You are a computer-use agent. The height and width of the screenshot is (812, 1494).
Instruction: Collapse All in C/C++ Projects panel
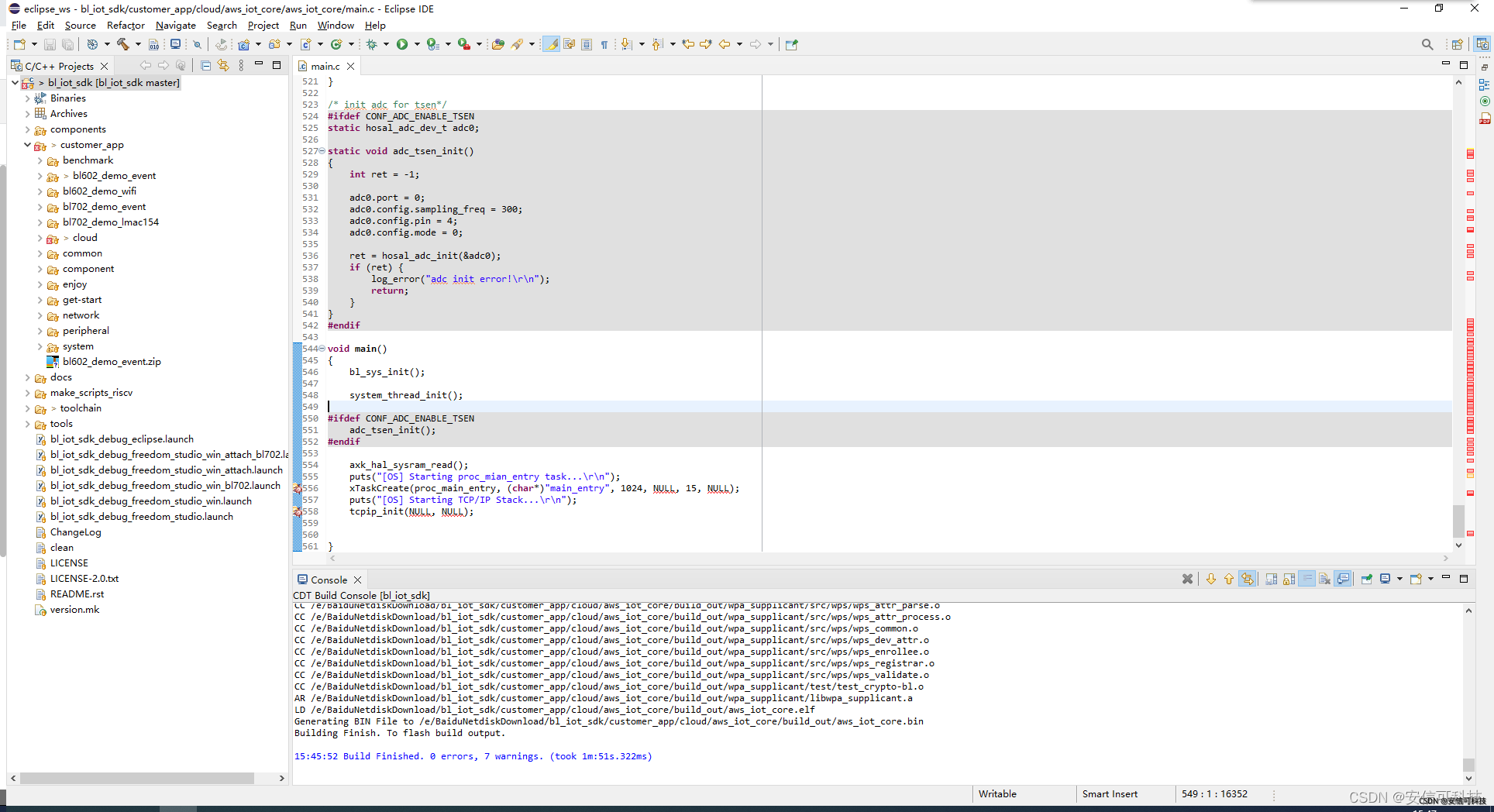(x=205, y=66)
